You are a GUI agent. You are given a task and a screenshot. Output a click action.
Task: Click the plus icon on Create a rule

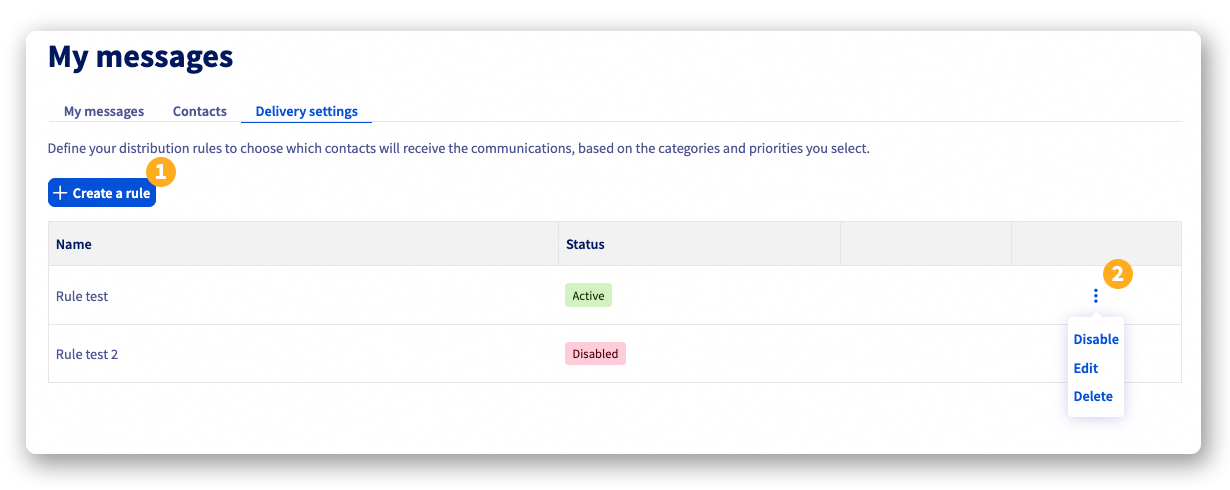tap(60, 193)
